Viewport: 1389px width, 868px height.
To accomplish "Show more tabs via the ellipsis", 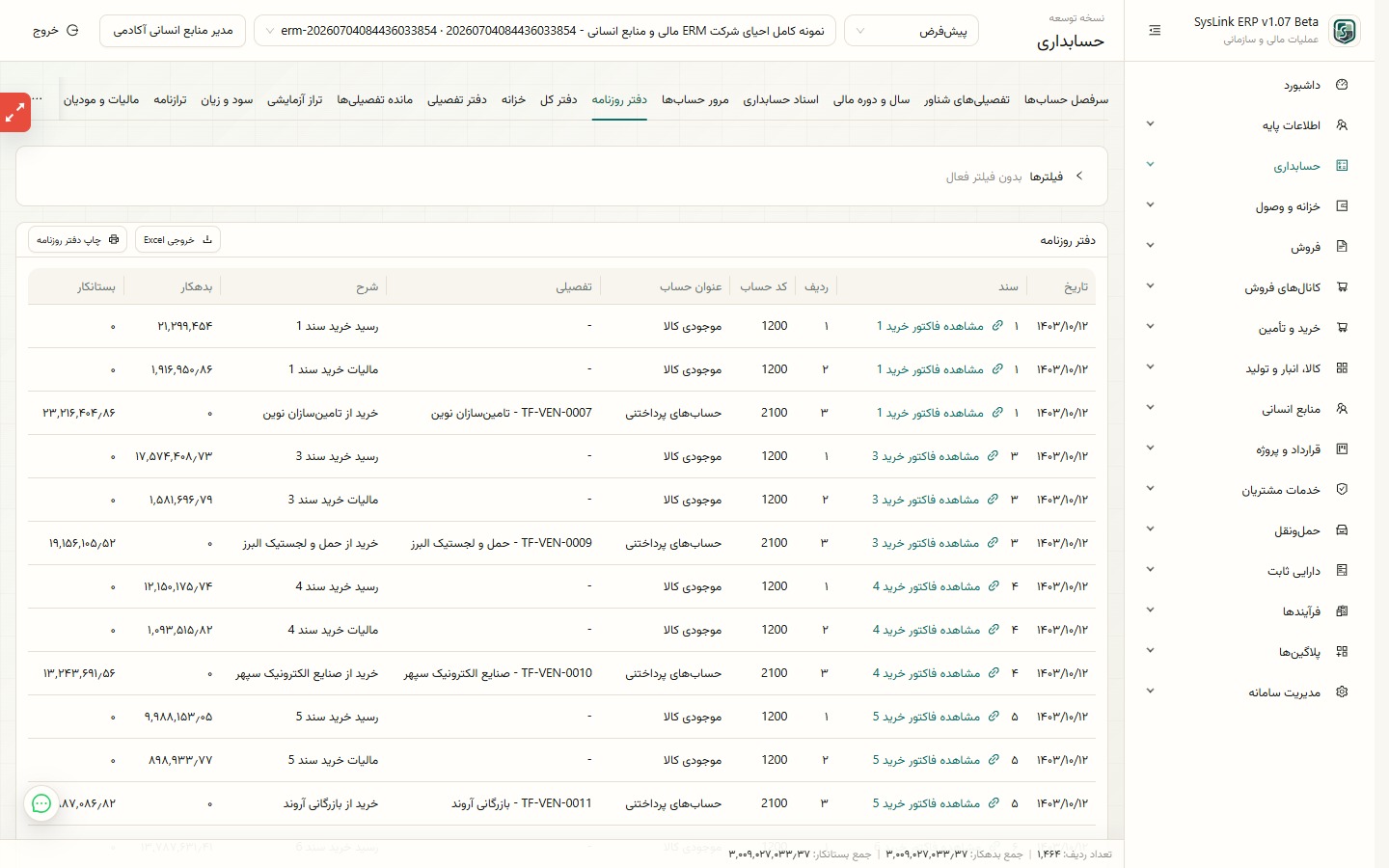I will pyautogui.click(x=38, y=98).
